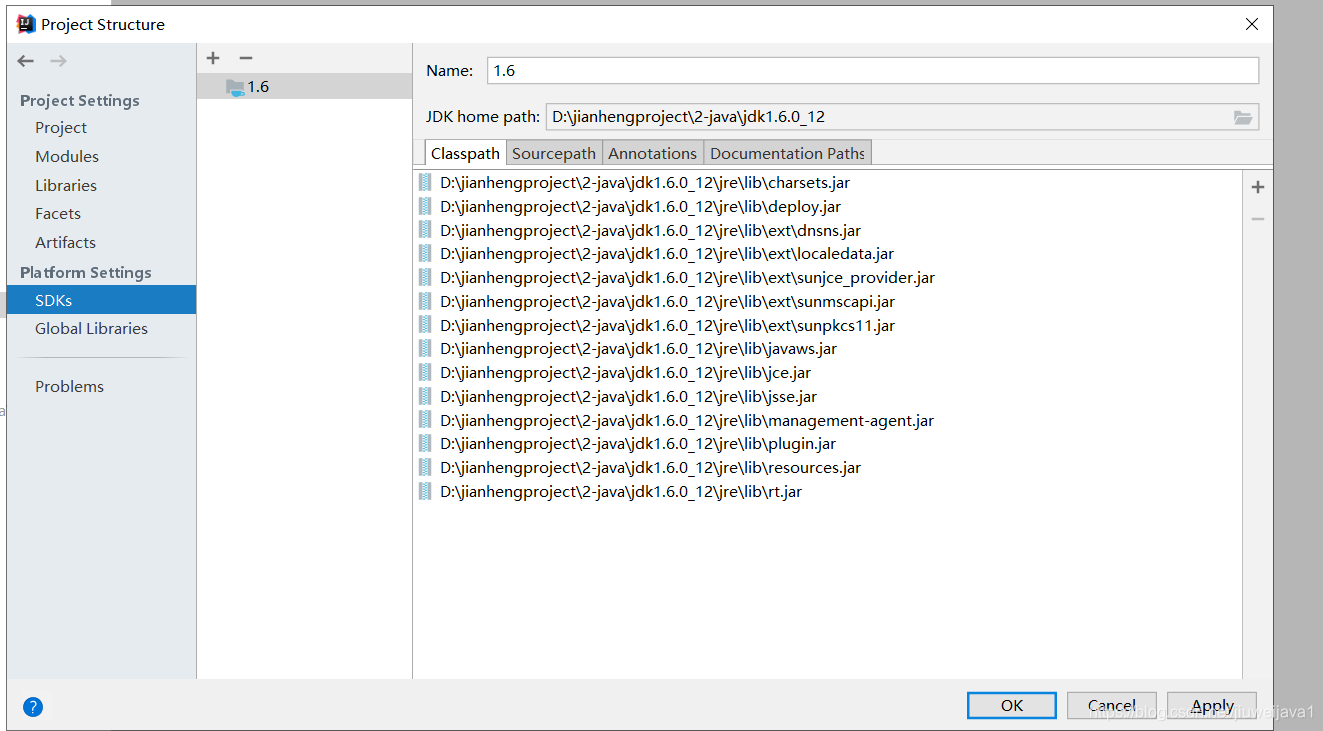Open Modules settings in sidebar
The height and width of the screenshot is (731, 1323).
click(67, 157)
